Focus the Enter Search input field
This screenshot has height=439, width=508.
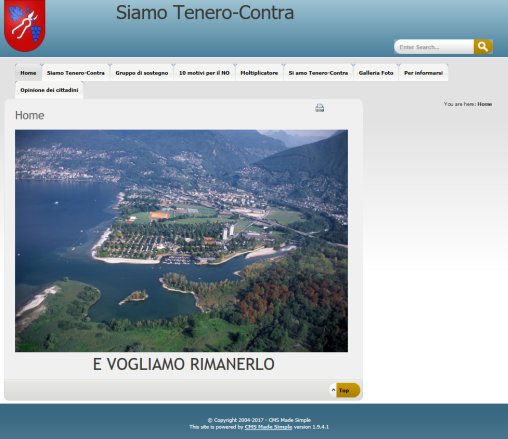click(x=434, y=47)
